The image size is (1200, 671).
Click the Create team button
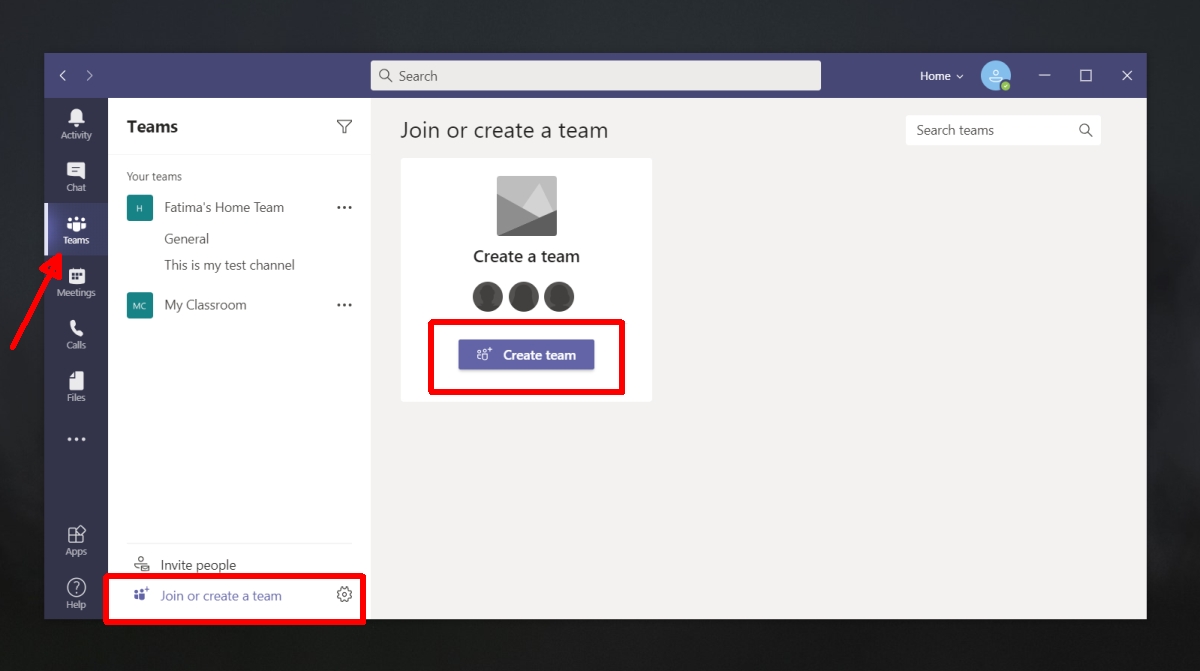point(526,355)
